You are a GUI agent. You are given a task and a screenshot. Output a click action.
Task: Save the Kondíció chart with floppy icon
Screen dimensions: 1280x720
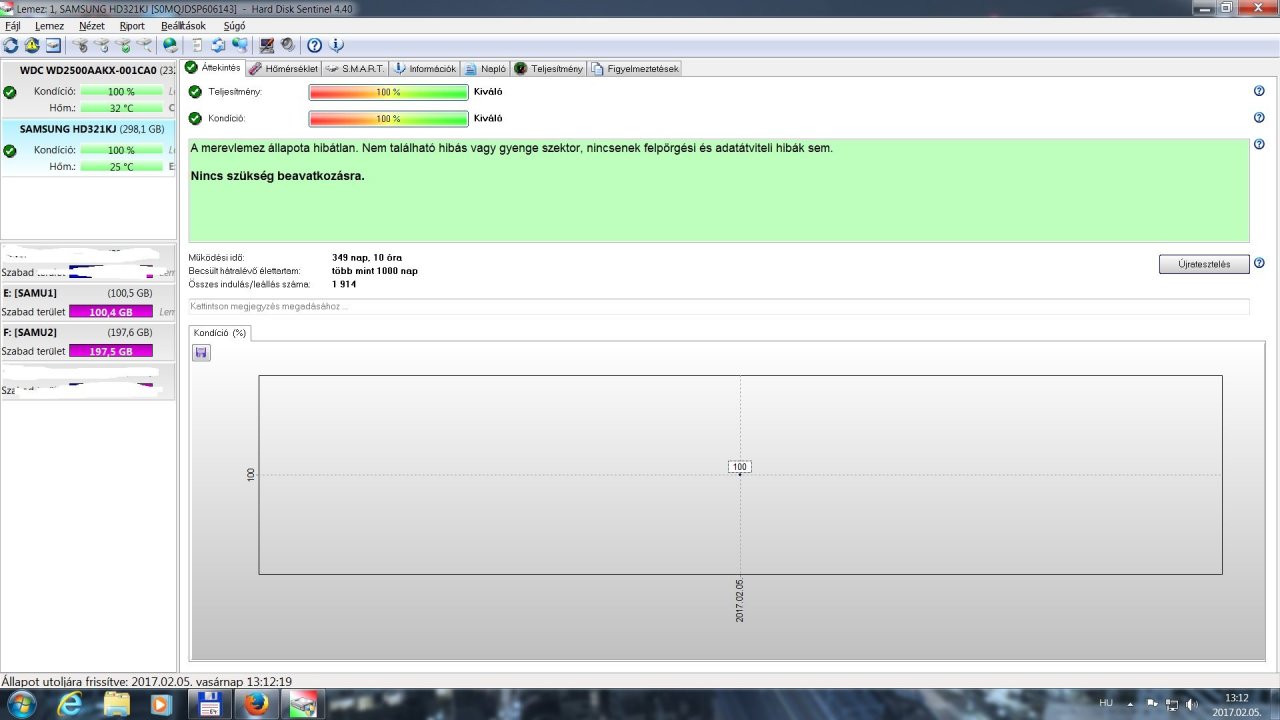click(201, 353)
